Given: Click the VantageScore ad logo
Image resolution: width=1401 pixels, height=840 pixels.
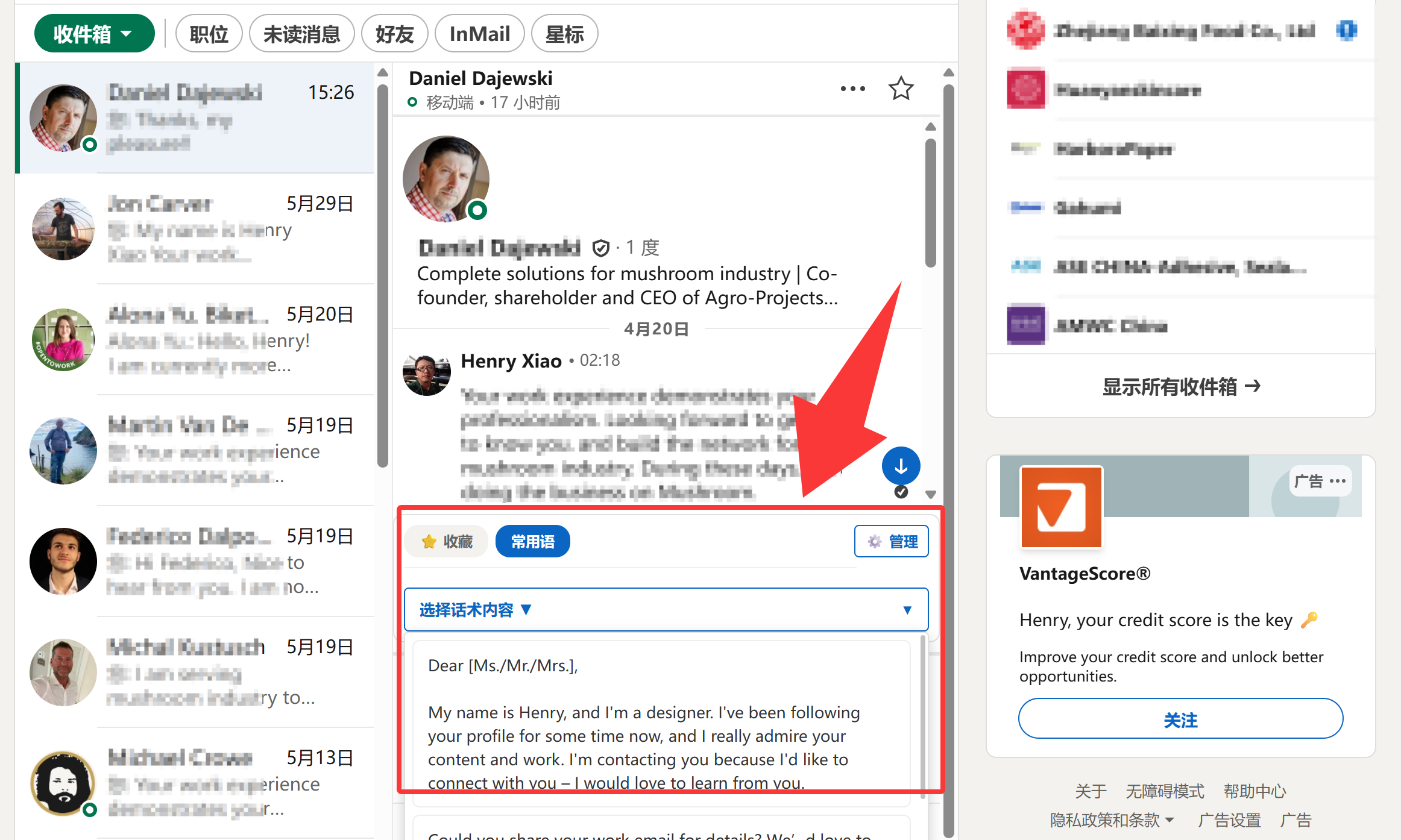Looking at the screenshot, I should [x=1061, y=507].
